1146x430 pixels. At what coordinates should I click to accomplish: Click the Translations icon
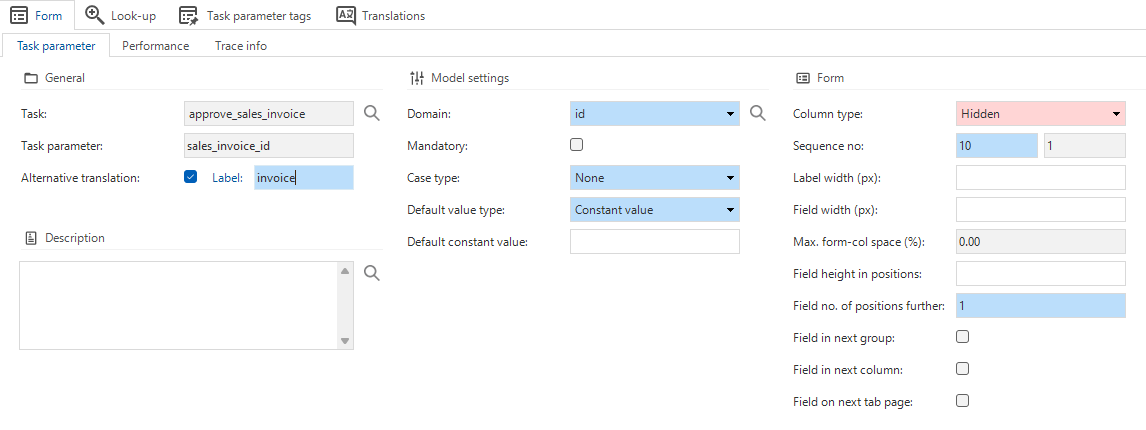coord(346,15)
